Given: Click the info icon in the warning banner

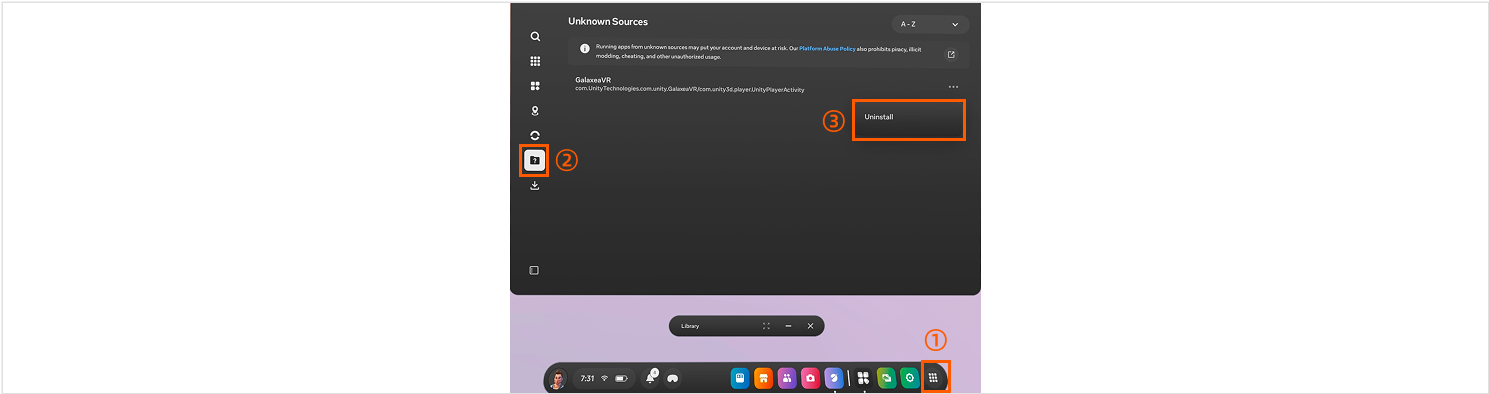Looking at the screenshot, I should 585,48.
